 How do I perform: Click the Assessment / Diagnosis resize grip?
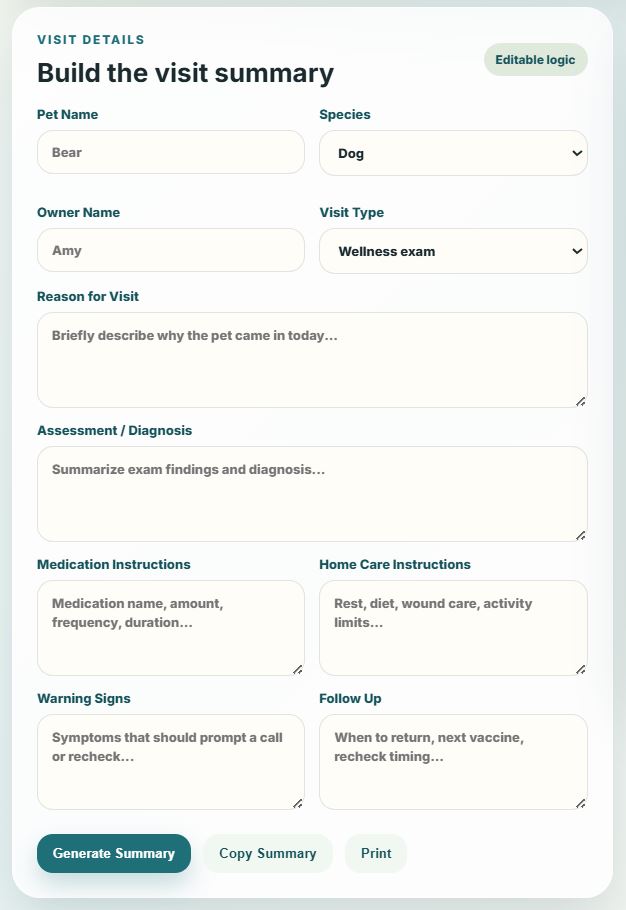[580, 535]
